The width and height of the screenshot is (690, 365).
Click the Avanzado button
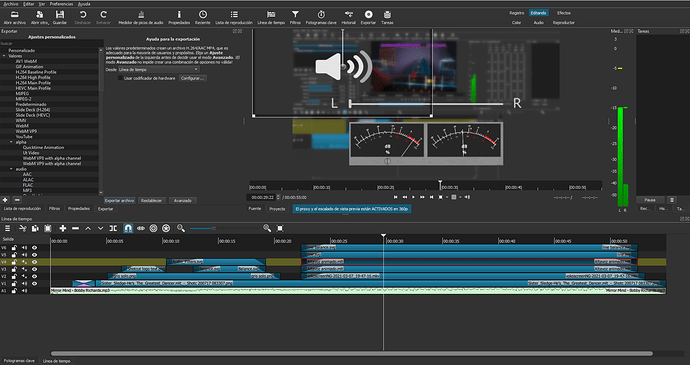click(183, 200)
